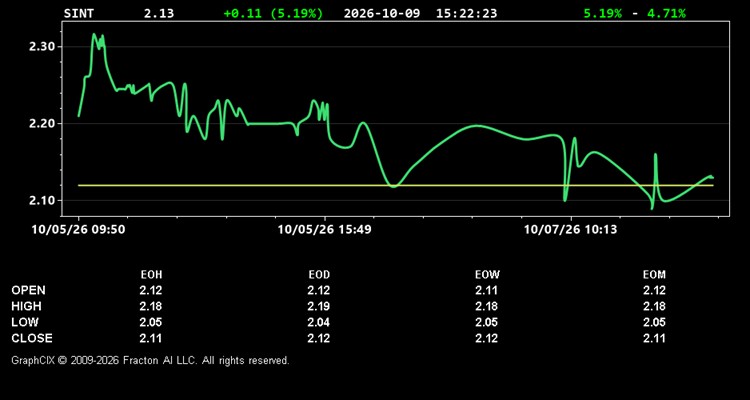Click the 10/07/26 10:13 x-axis label
Image resolution: width=750 pixels, height=400 pixels.
tap(570, 230)
